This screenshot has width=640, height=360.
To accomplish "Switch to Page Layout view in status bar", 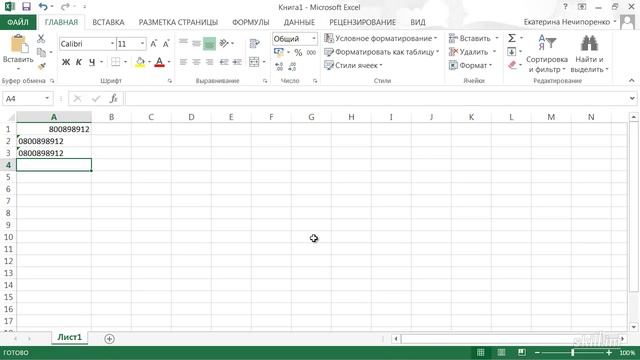I will (501, 352).
